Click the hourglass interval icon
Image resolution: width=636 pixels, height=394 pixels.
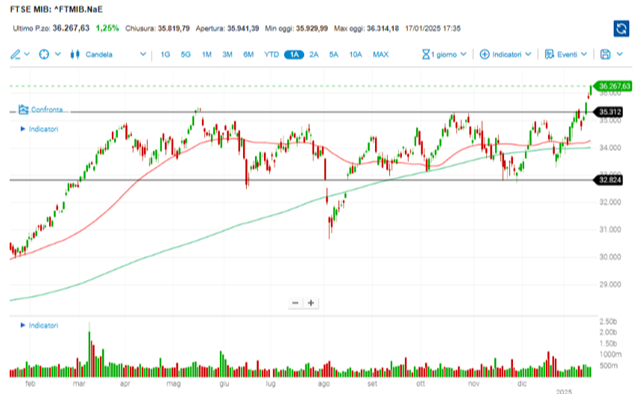coord(425,54)
